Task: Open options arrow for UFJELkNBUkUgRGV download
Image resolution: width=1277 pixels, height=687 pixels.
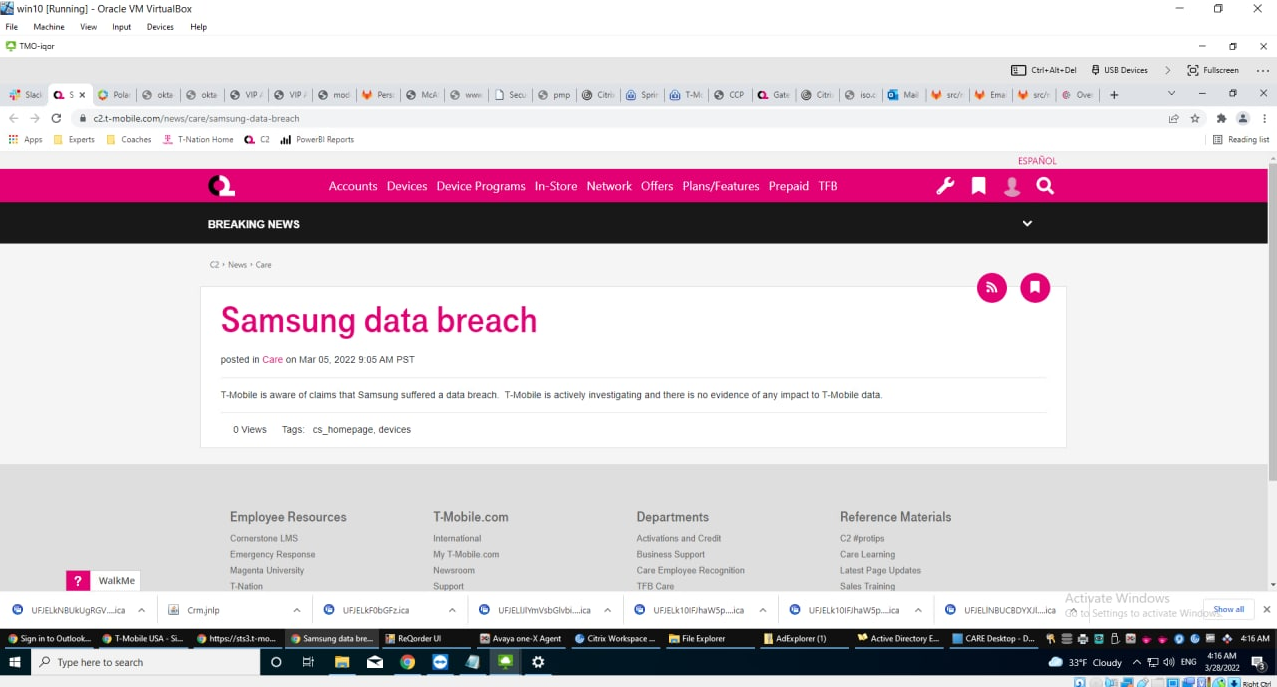Action: click(141, 610)
